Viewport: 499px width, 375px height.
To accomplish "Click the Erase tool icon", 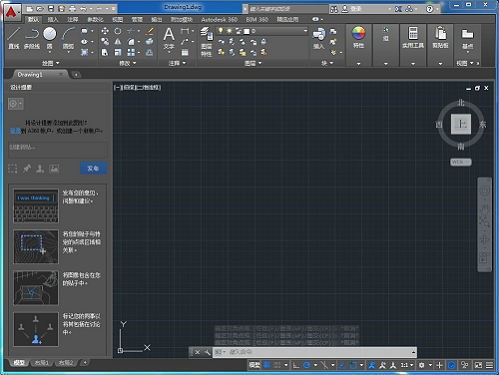I will (x=150, y=31).
